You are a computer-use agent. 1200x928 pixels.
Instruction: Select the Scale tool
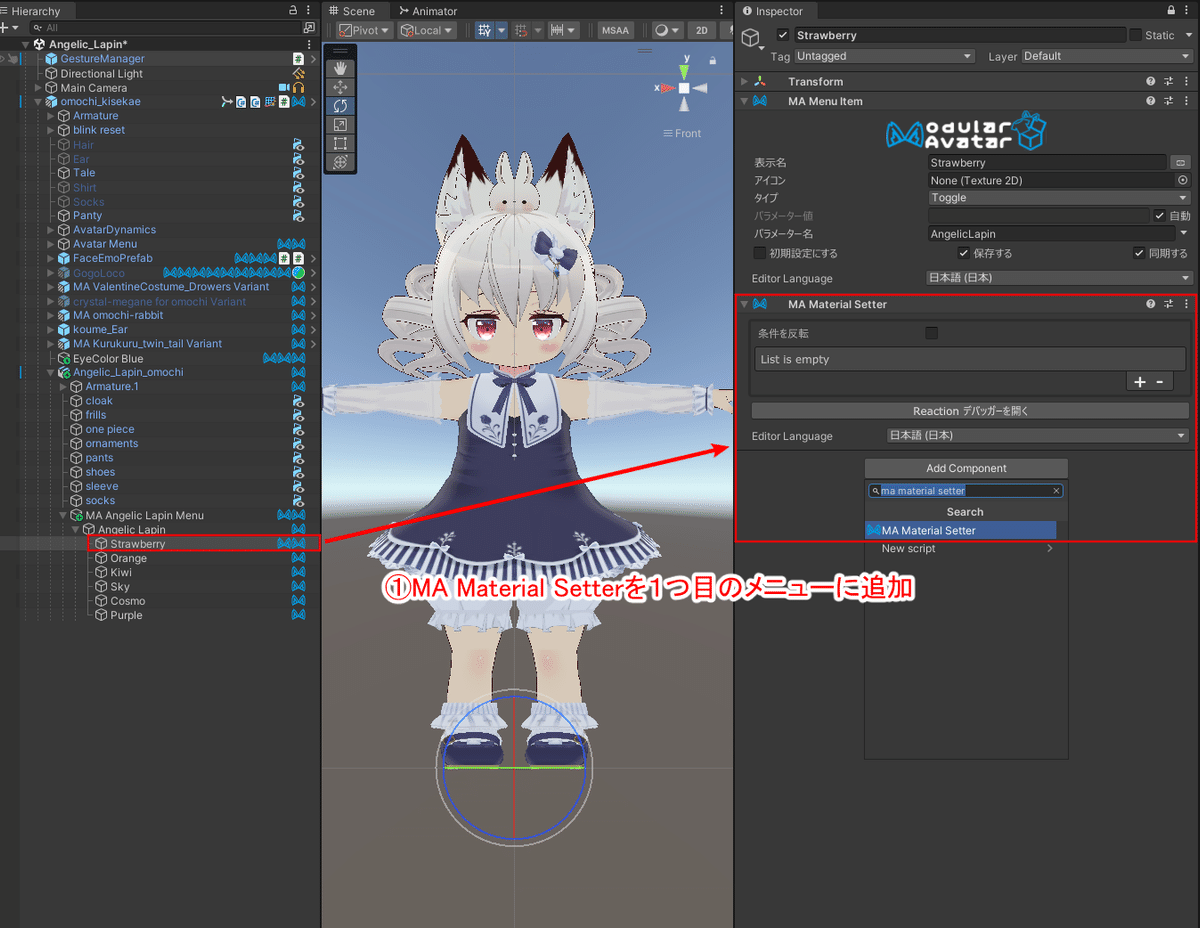(x=340, y=124)
